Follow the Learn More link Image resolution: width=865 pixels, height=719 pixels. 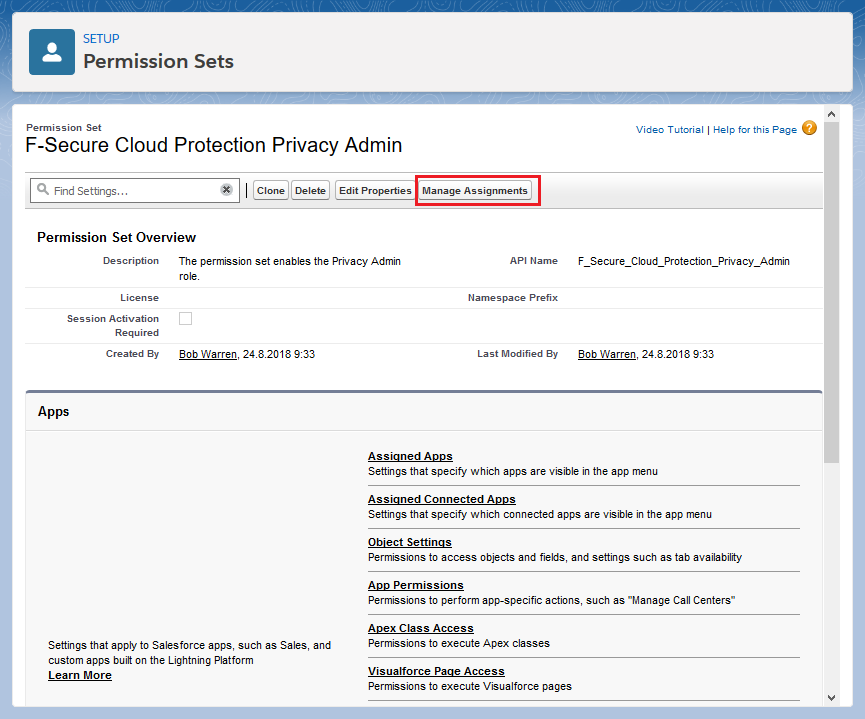80,675
